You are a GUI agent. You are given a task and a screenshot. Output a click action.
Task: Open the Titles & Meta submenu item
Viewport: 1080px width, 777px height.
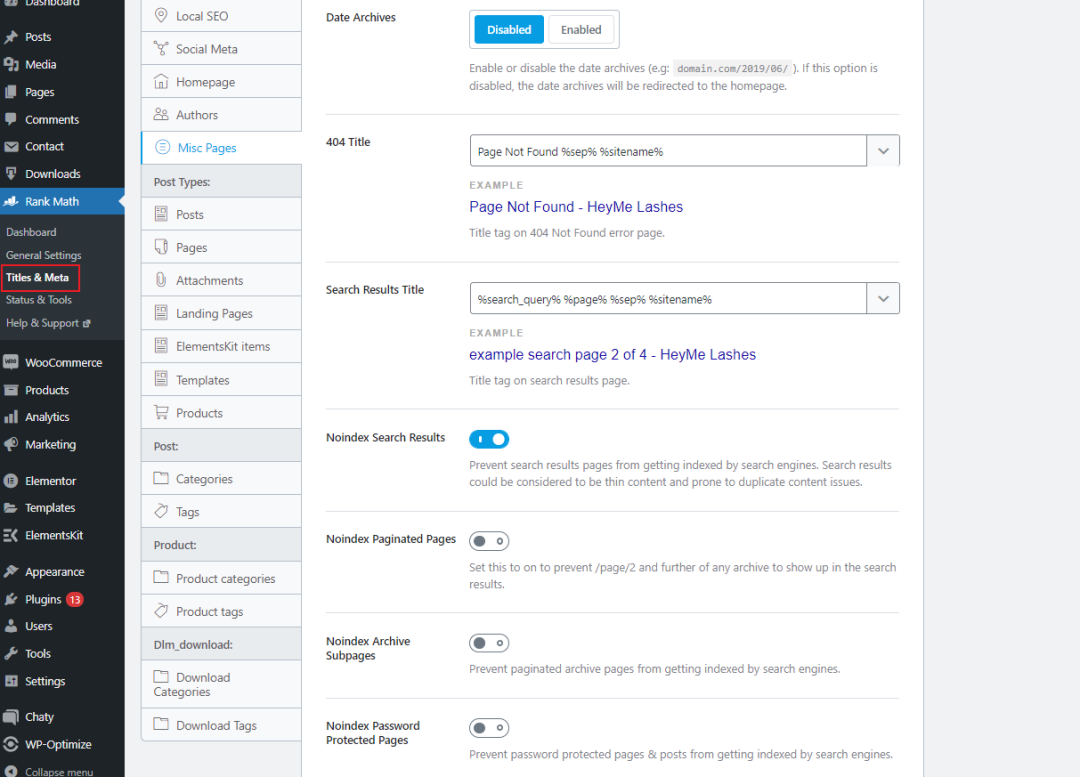38,278
